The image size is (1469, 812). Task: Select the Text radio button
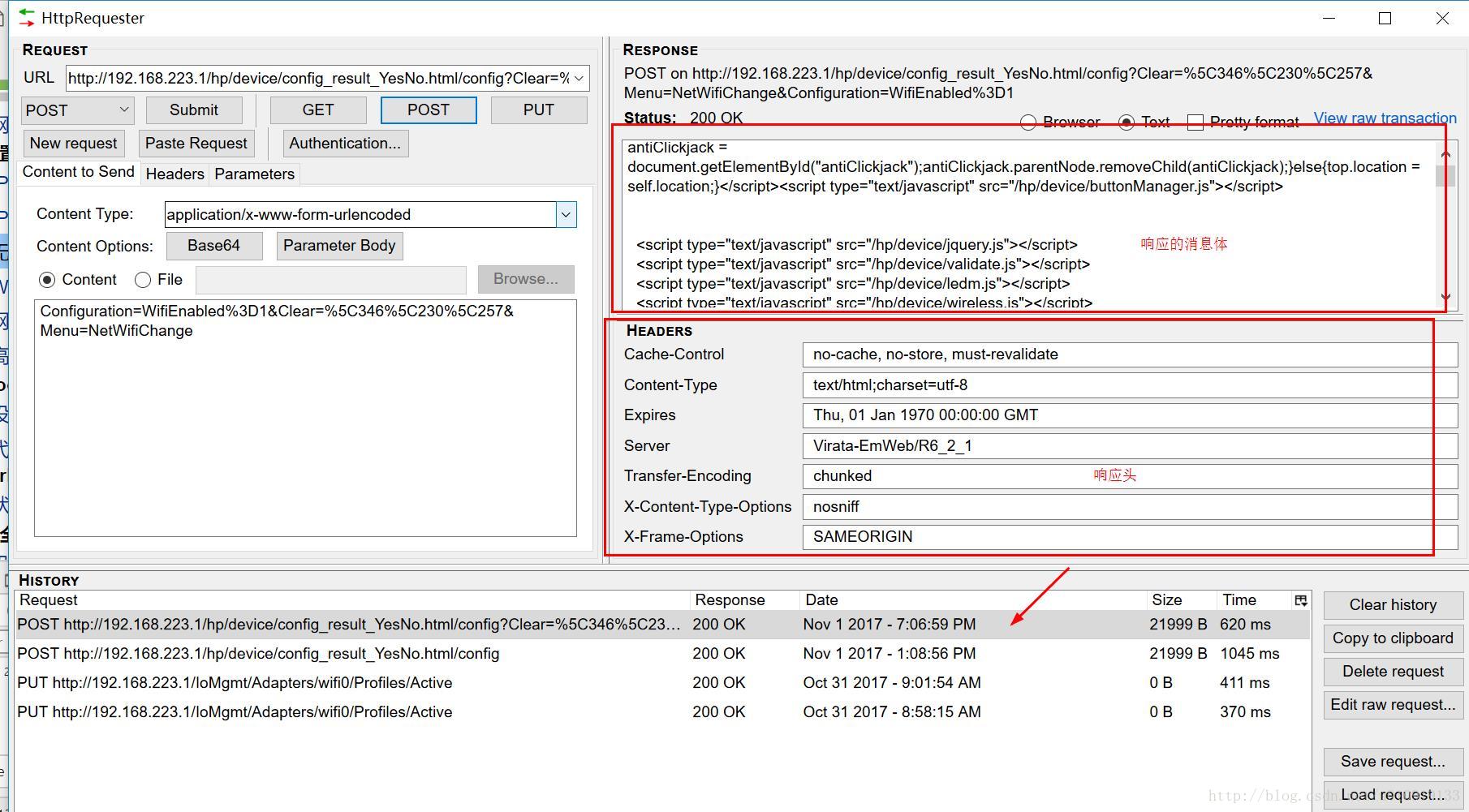(1126, 122)
